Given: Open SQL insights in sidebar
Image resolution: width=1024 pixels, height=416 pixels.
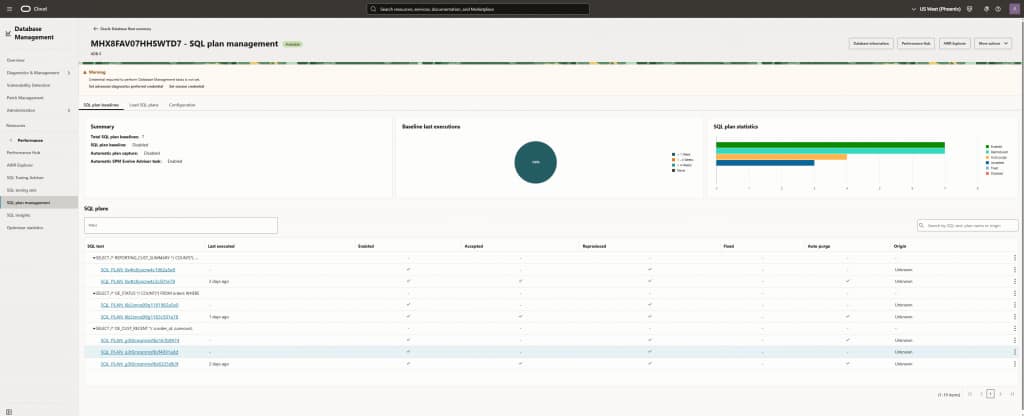Looking at the screenshot, I should [x=18, y=215].
